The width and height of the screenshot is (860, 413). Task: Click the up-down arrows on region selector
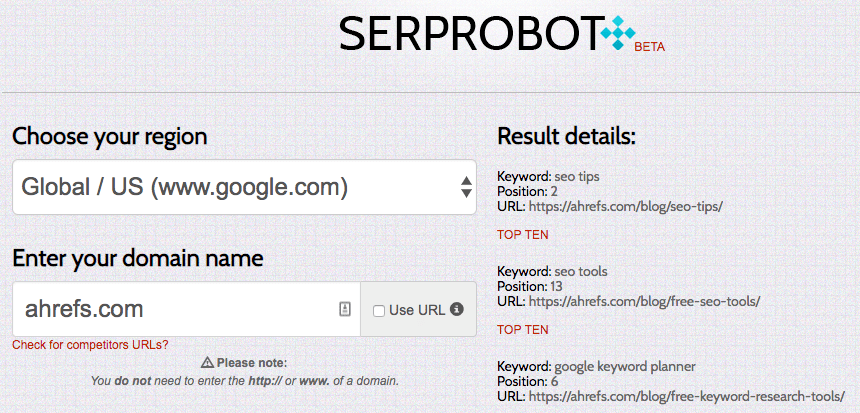point(466,187)
